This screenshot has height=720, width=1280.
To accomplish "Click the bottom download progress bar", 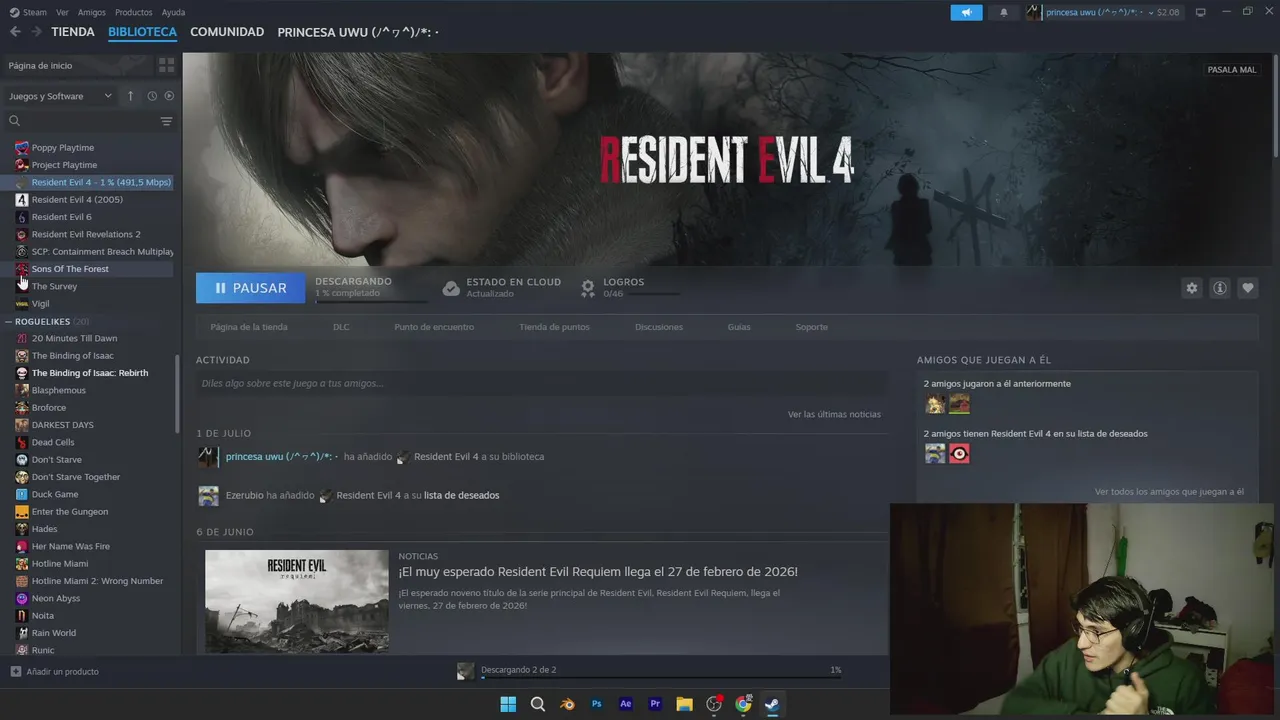I will coord(661,677).
